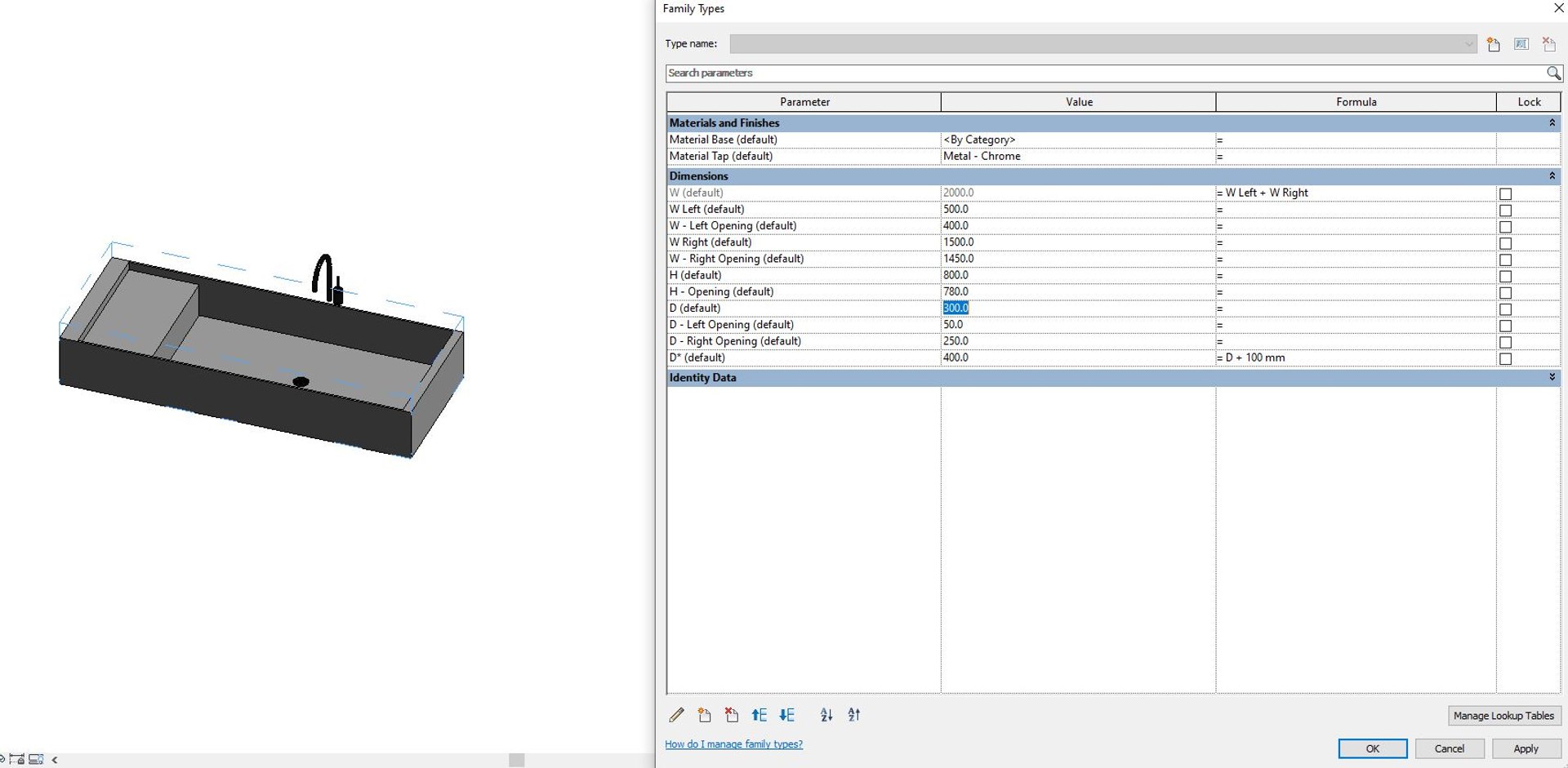Click the Edit Parameter pencil icon
Screen dimensions: 1568x768
[x=677, y=715]
